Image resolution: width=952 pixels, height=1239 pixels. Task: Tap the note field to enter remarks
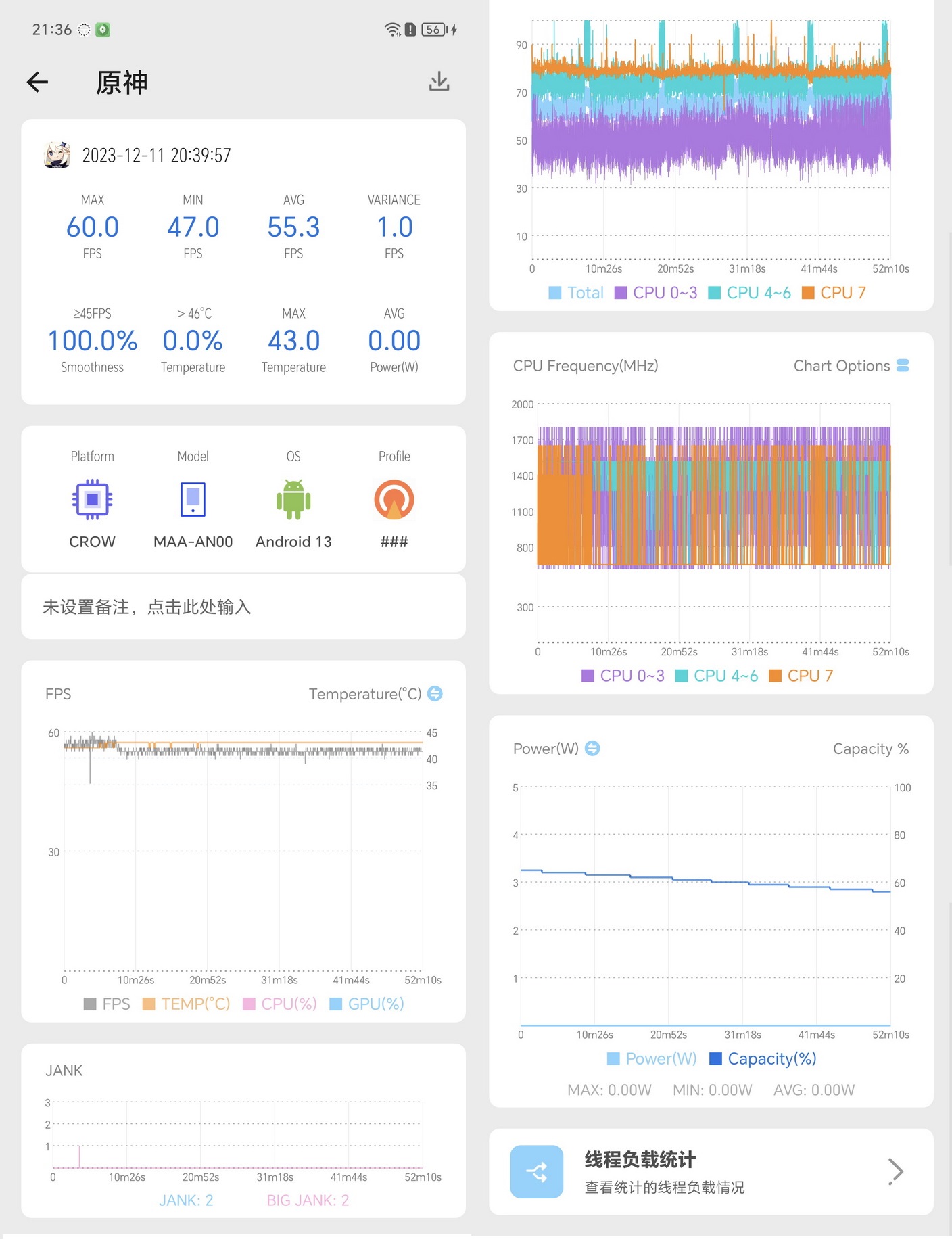pyautogui.click(x=243, y=607)
